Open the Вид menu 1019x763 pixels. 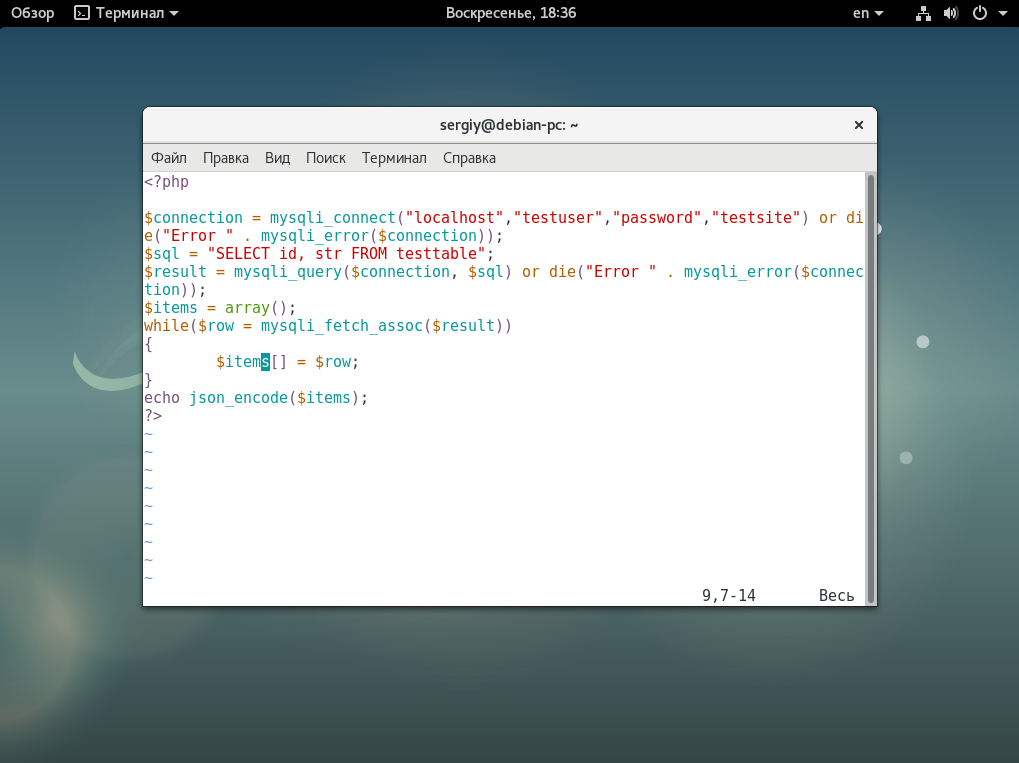point(277,158)
